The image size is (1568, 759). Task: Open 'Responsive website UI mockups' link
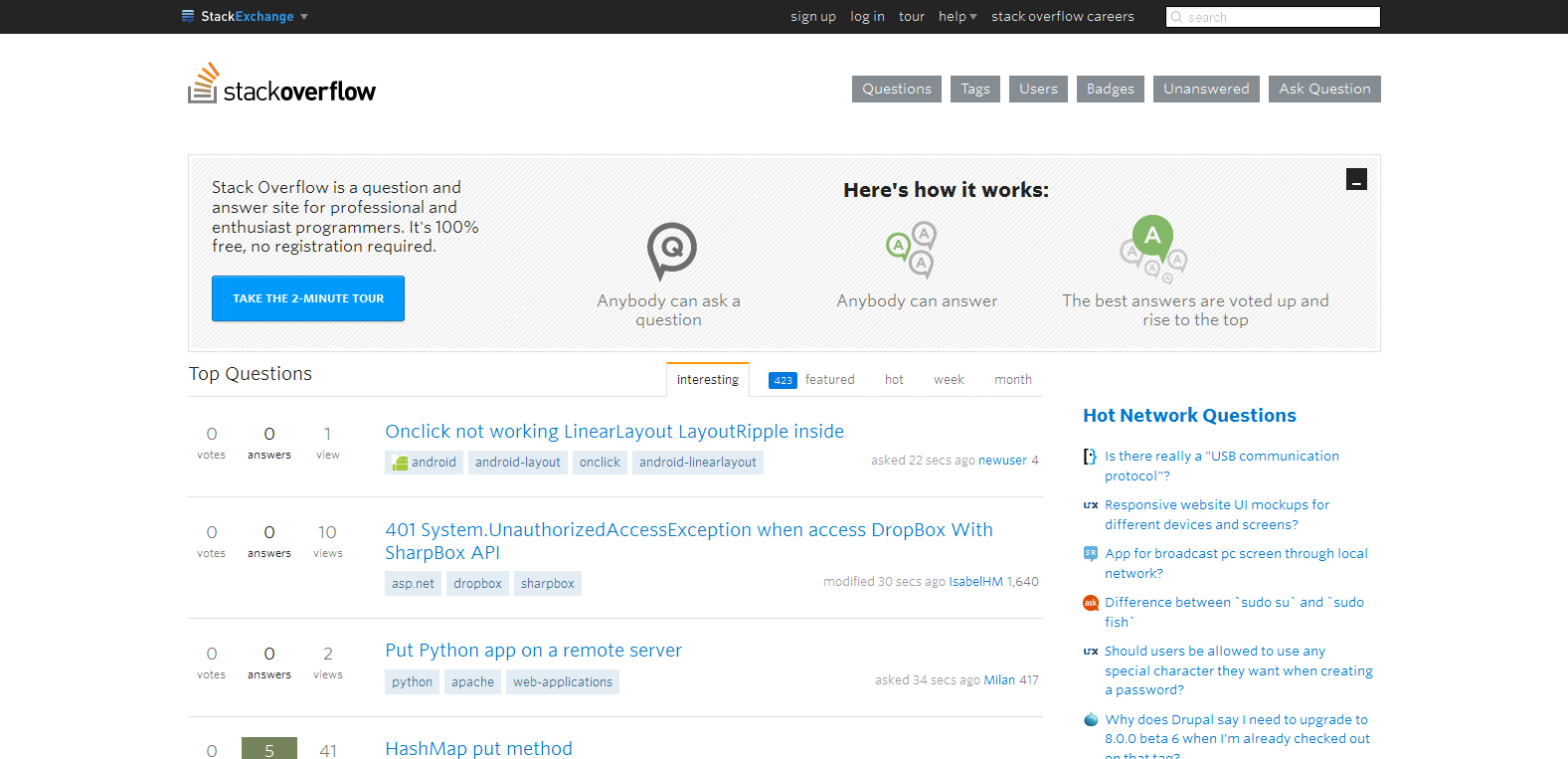(x=1217, y=514)
